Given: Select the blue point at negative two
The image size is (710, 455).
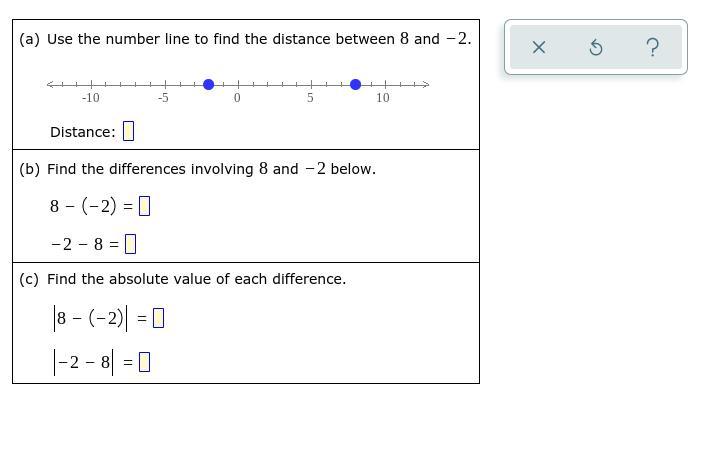Looking at the screenshot, I should coord(208,85).
